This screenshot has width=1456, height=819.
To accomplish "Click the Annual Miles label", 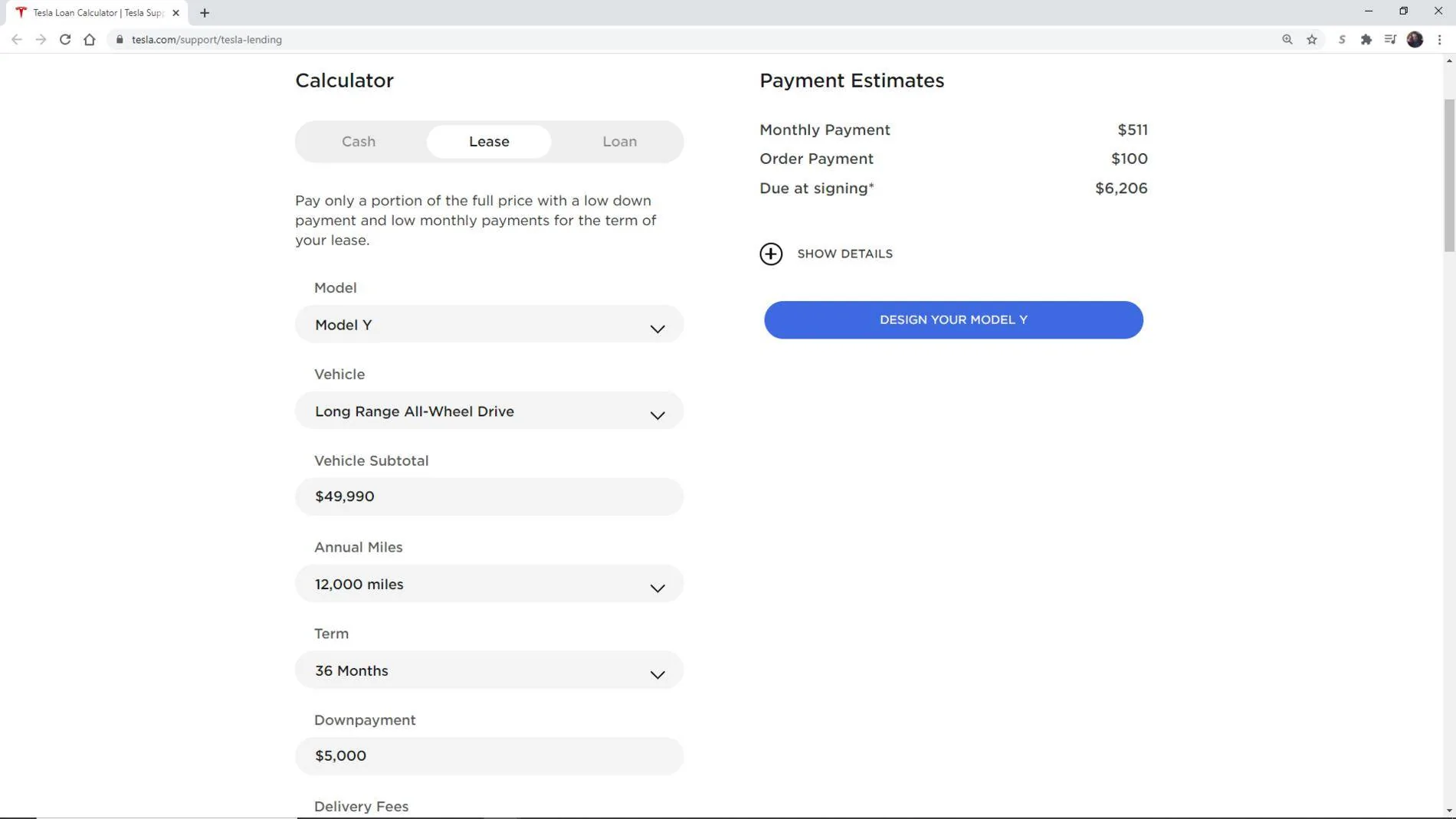I will point(358,548).
